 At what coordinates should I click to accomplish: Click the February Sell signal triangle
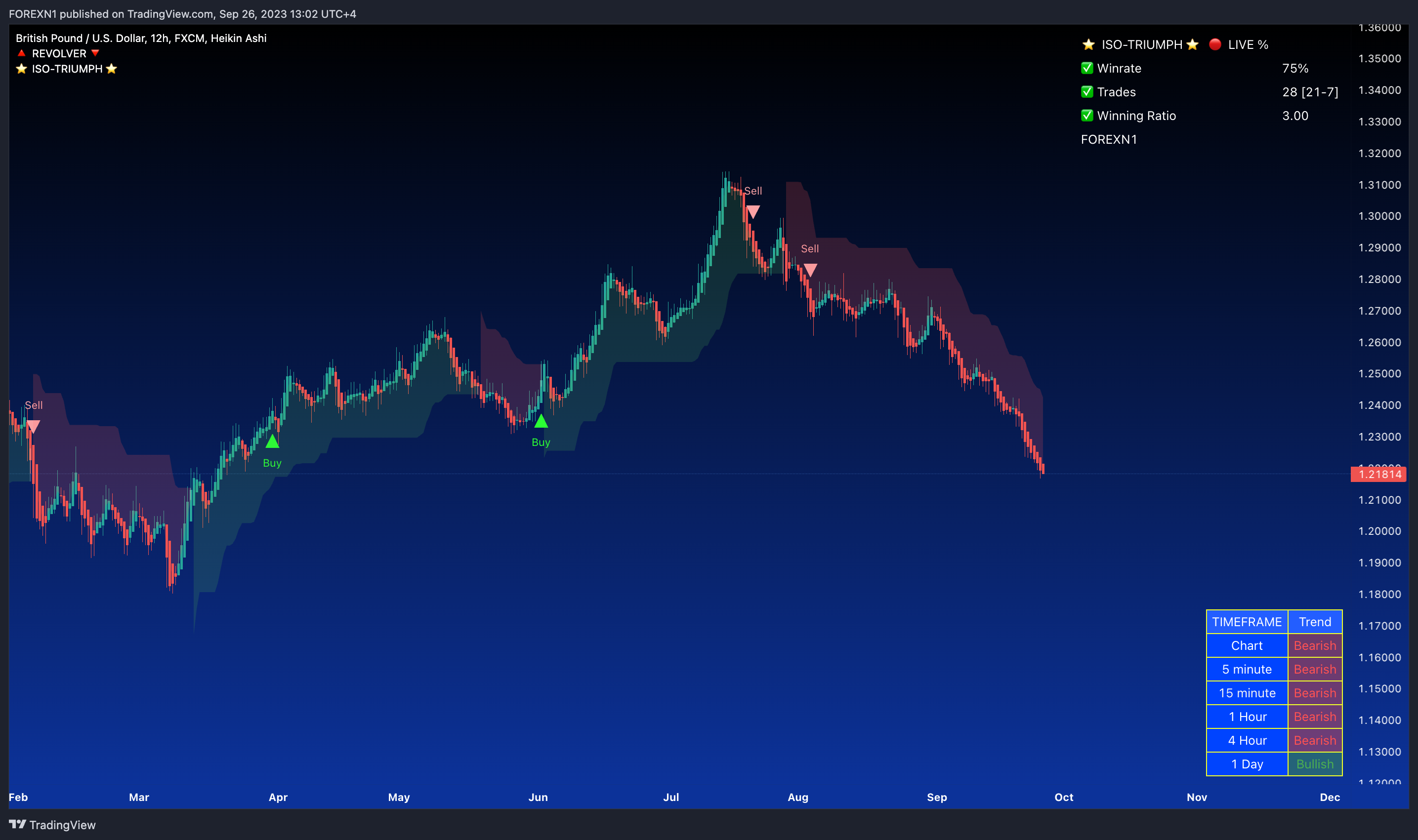[x=34, y=427]
